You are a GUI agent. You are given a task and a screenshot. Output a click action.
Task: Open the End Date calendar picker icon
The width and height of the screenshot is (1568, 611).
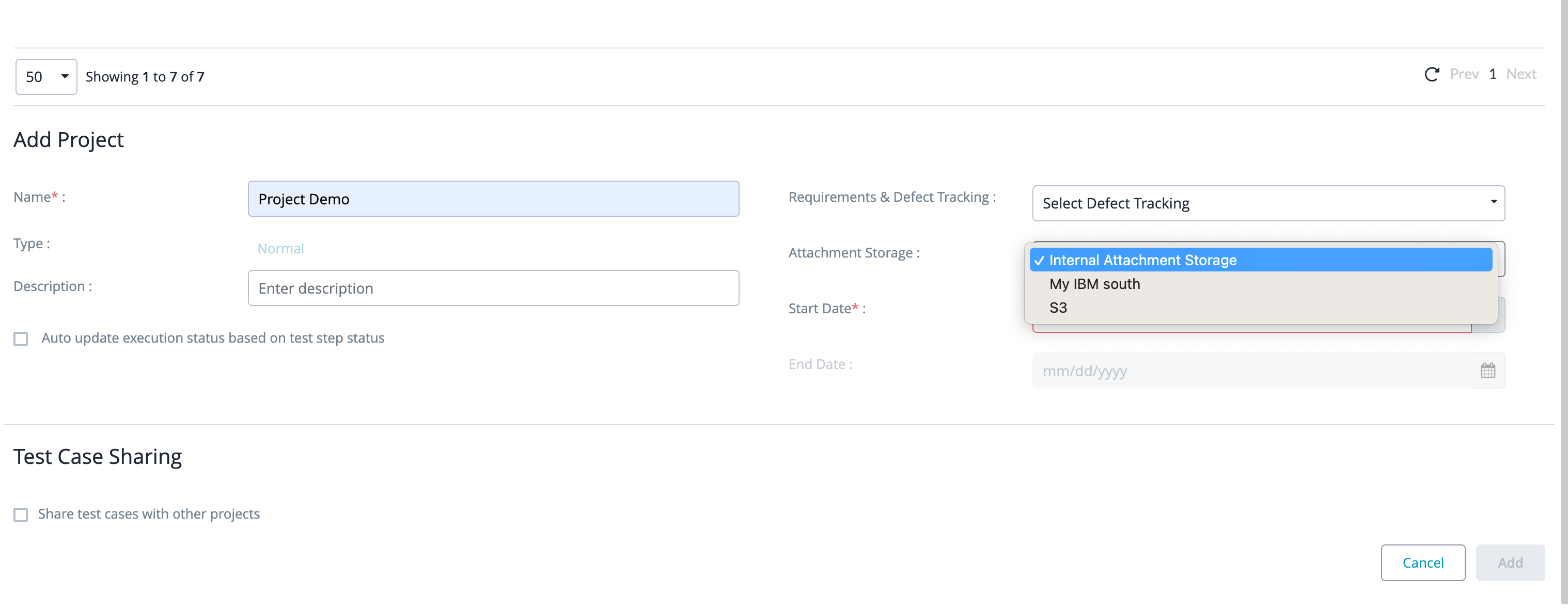click(x=1487, y=370)
